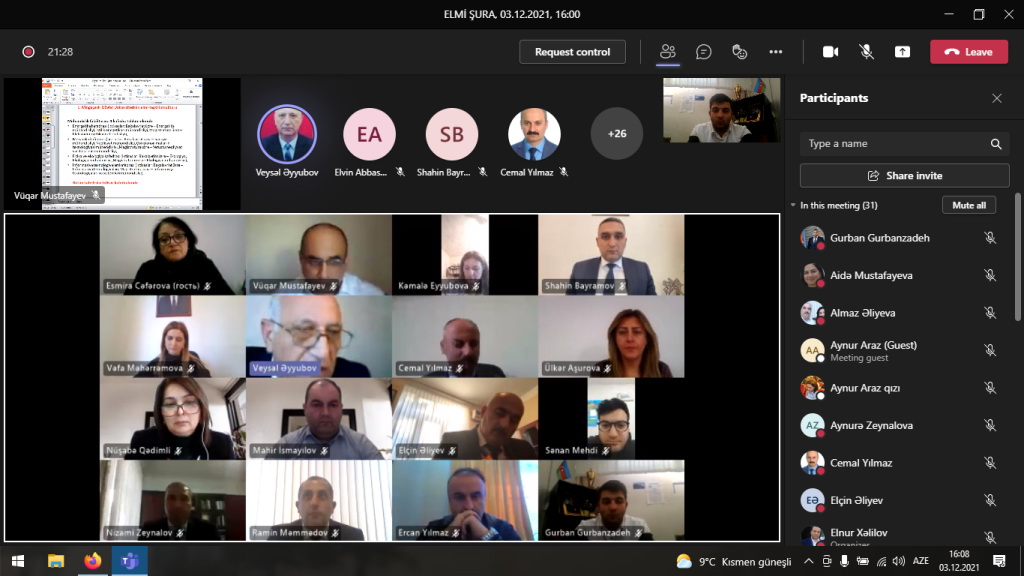Viewport: 1024px width, 576px height.
Task: Open the conversation chat icon
Action: [703, 52]
